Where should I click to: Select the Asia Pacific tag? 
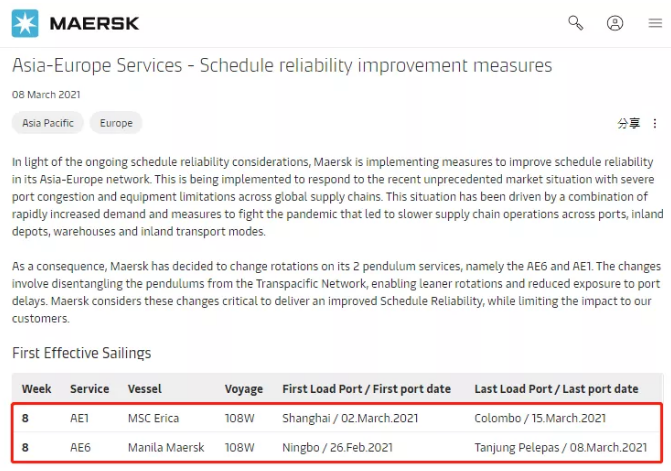click(46, 123)
